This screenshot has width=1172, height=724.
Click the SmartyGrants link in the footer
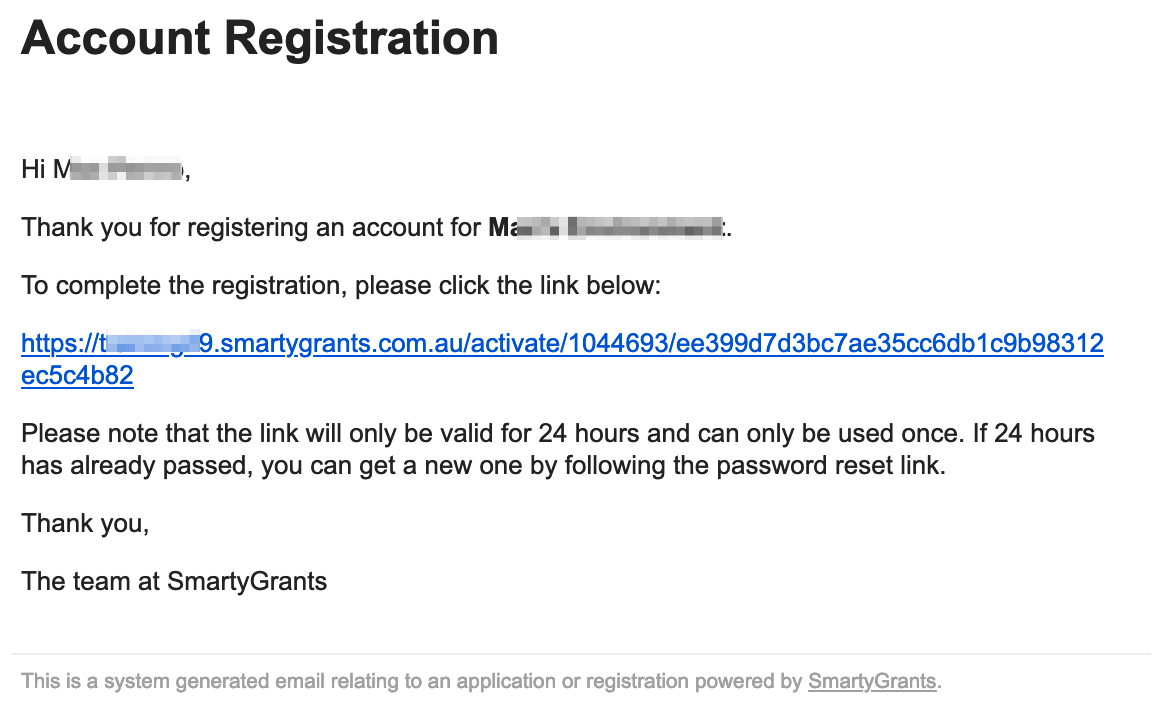(872, 682)
